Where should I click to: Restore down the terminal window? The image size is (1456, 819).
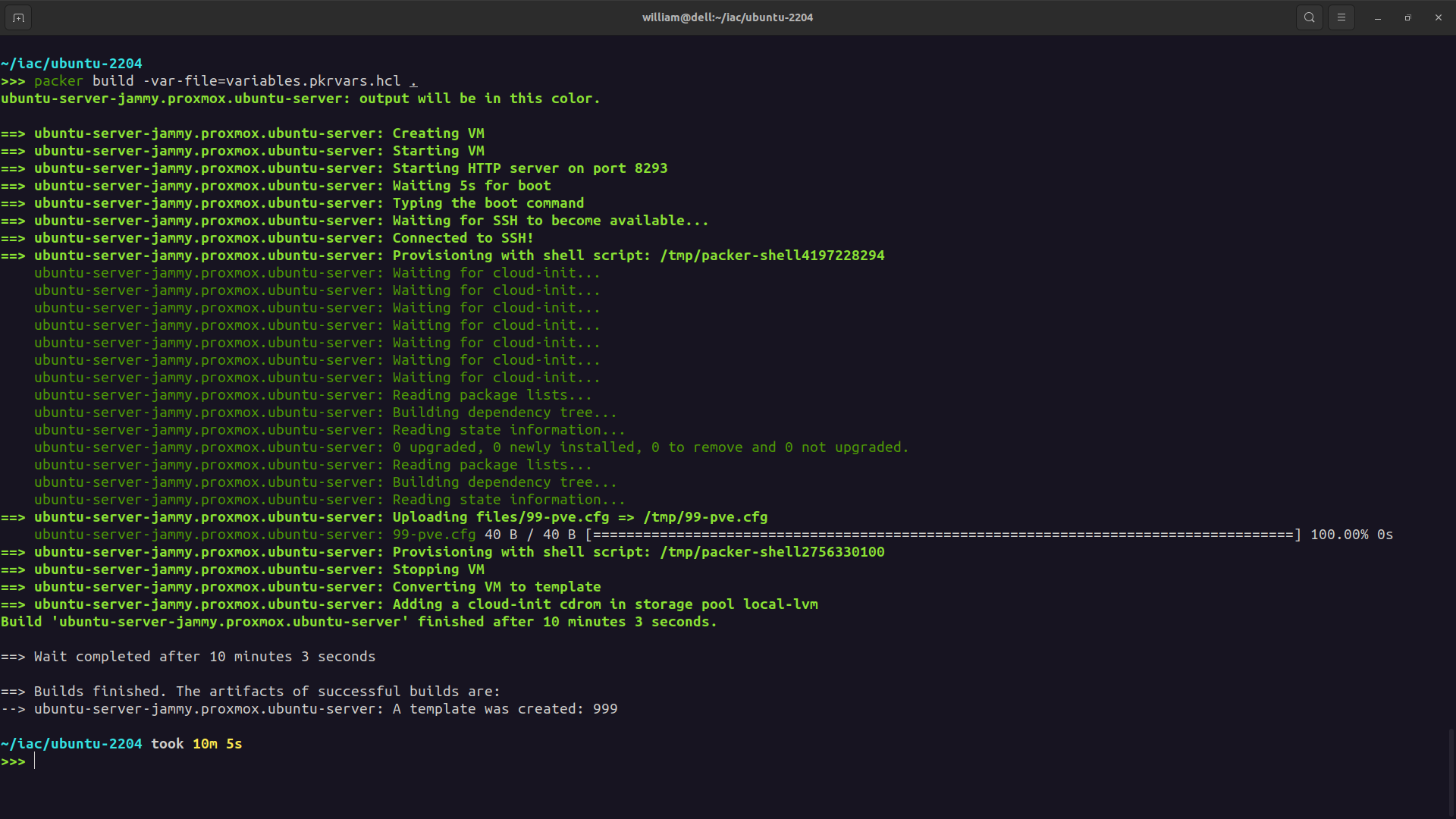[1407, 17]
